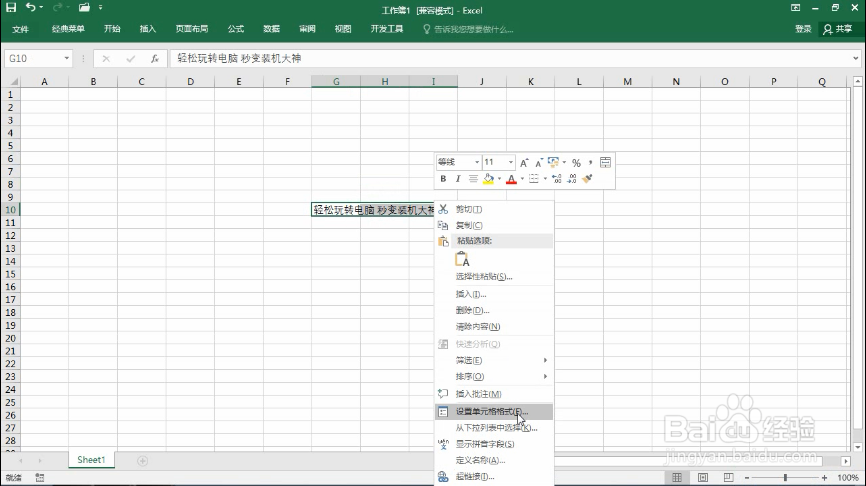Screen dimensions: 866x486
Task: Click the Sheet1 tab
Action: pyautogui.click(x=91, y=460)
